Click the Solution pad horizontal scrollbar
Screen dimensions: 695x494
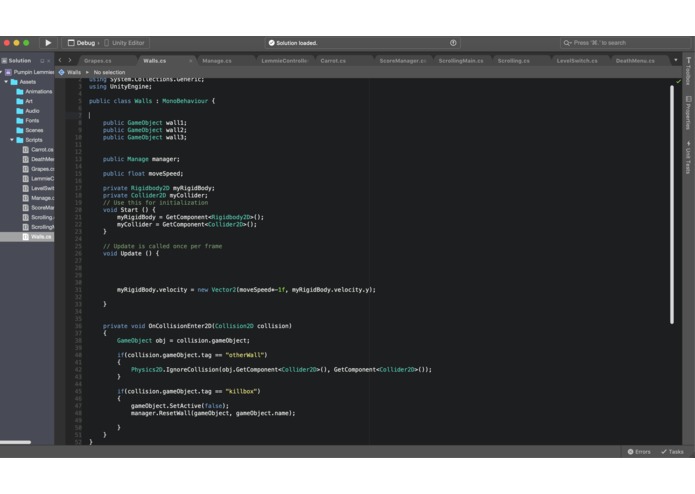pos(16,442)
